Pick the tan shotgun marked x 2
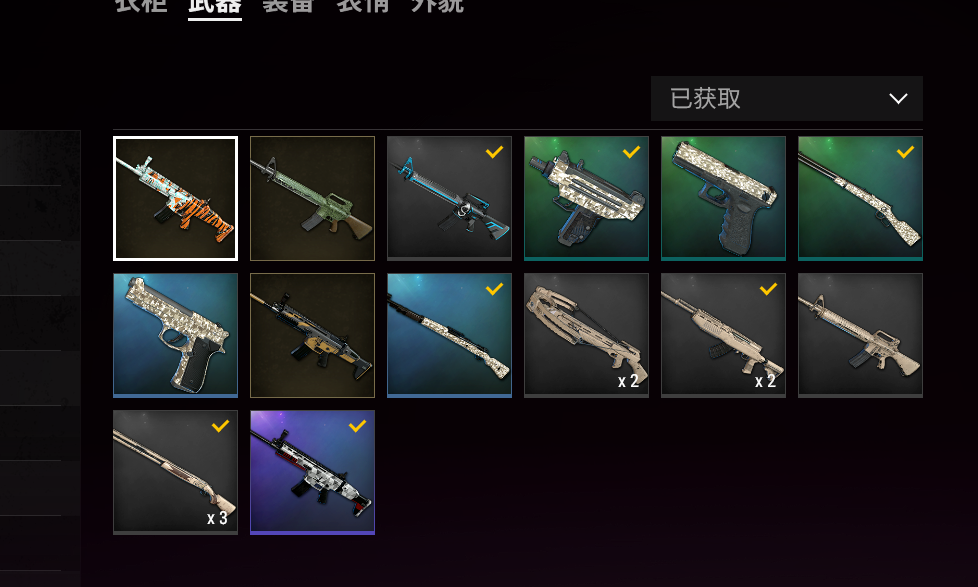The image size is (978, 587). pos(724,335)
